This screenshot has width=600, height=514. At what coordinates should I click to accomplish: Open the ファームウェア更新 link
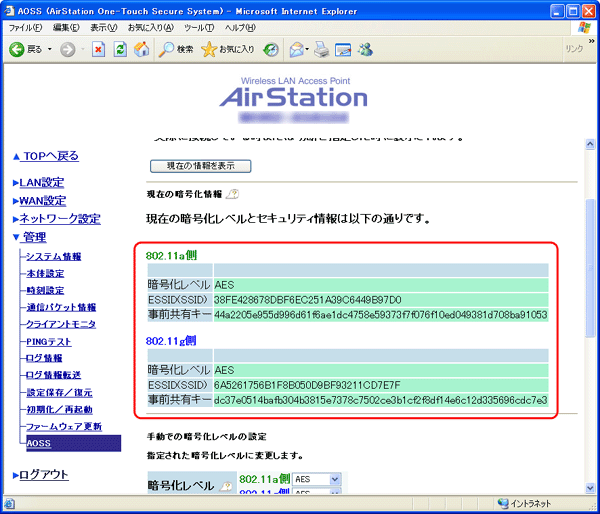[x=64, y=426]
